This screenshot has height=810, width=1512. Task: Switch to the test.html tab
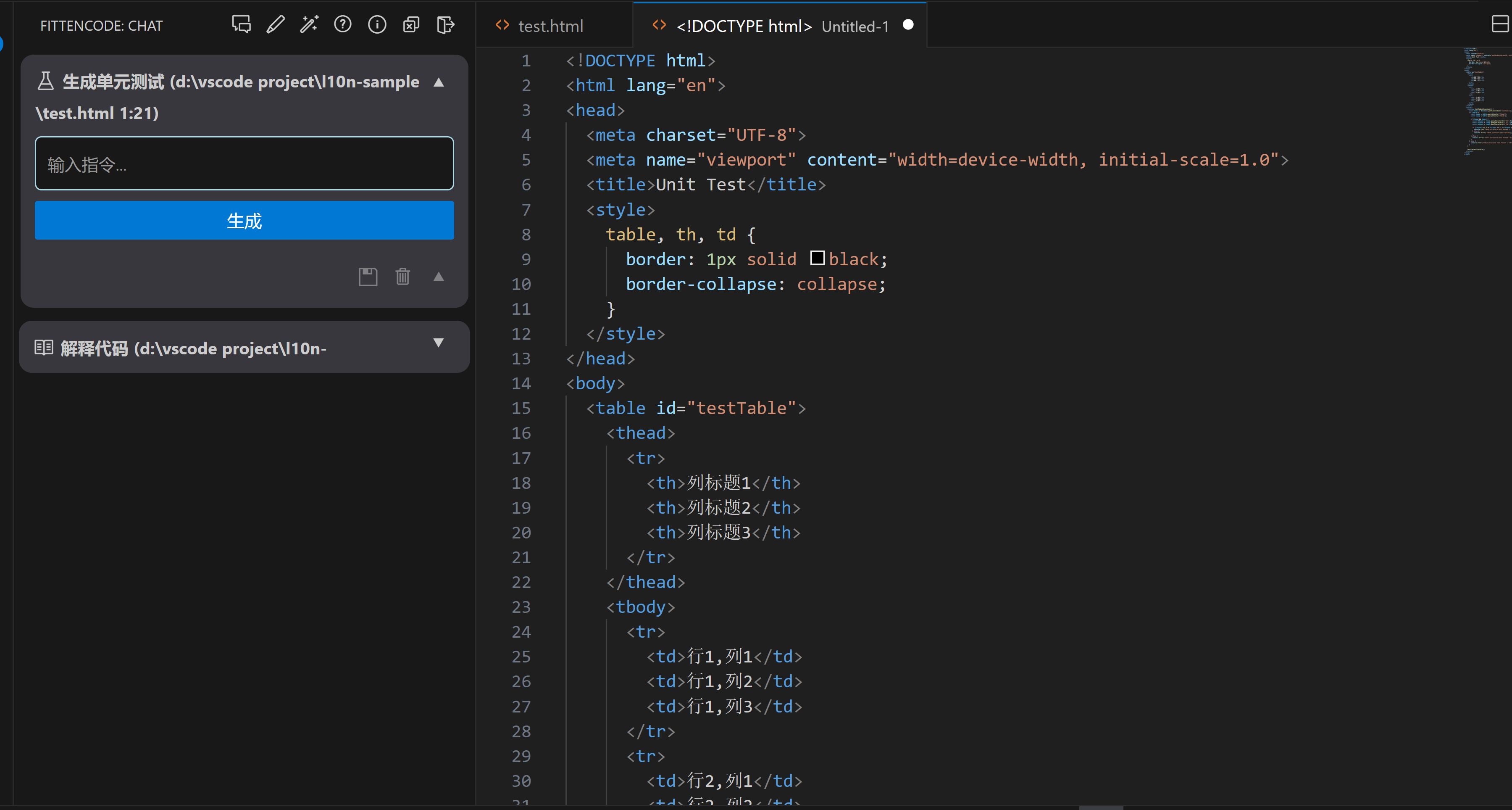[551, 25]
